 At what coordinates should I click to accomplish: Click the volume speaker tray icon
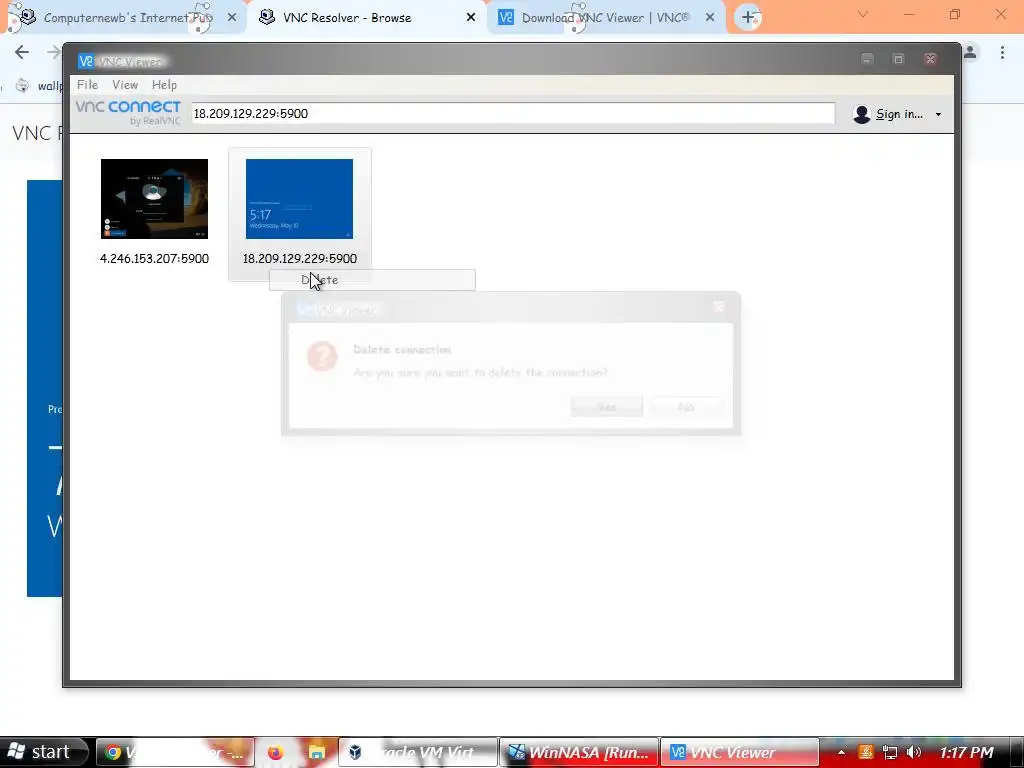click(914, 752)
